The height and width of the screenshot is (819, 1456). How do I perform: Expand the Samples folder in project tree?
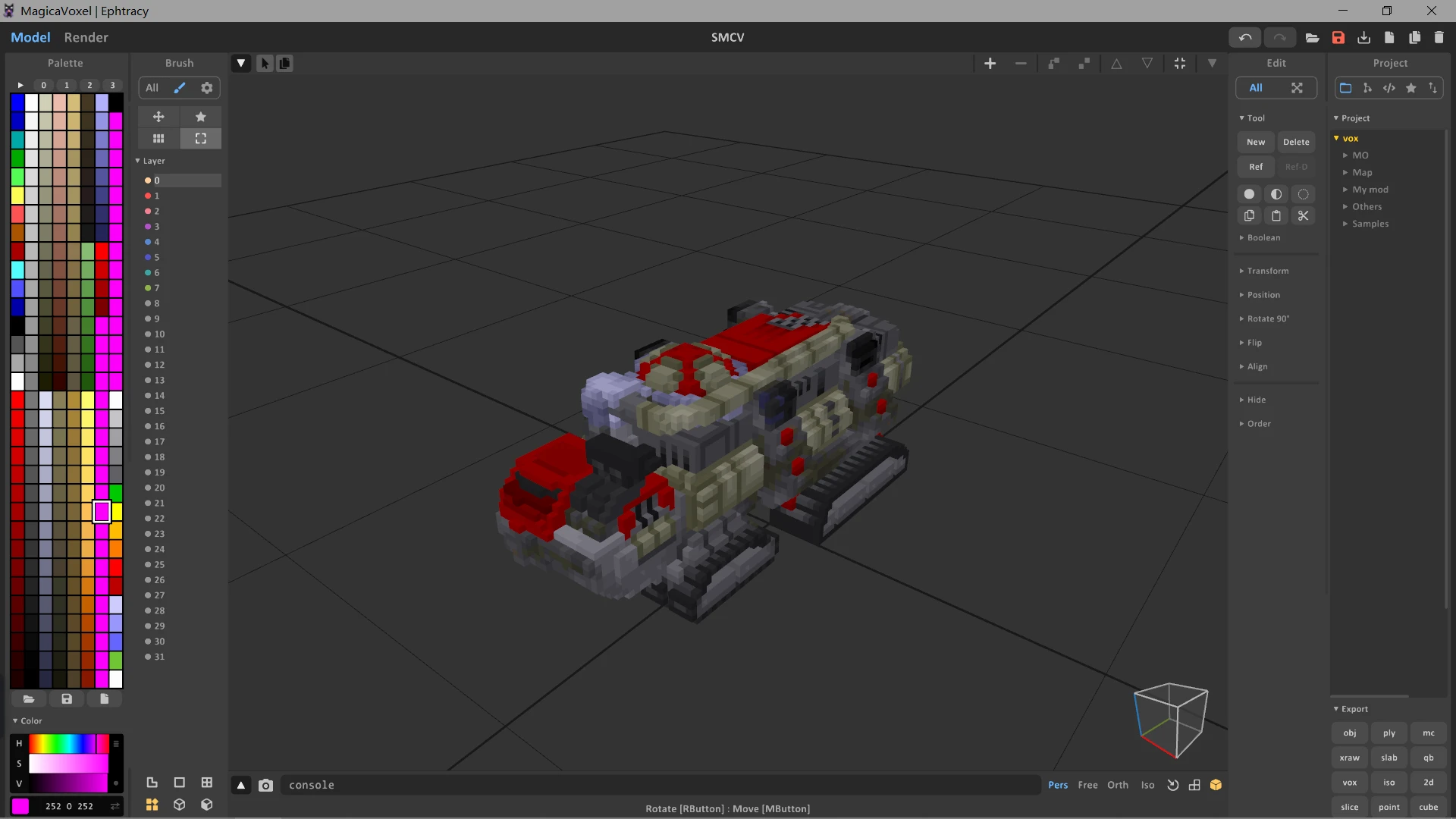click(x=1370, y=224)
